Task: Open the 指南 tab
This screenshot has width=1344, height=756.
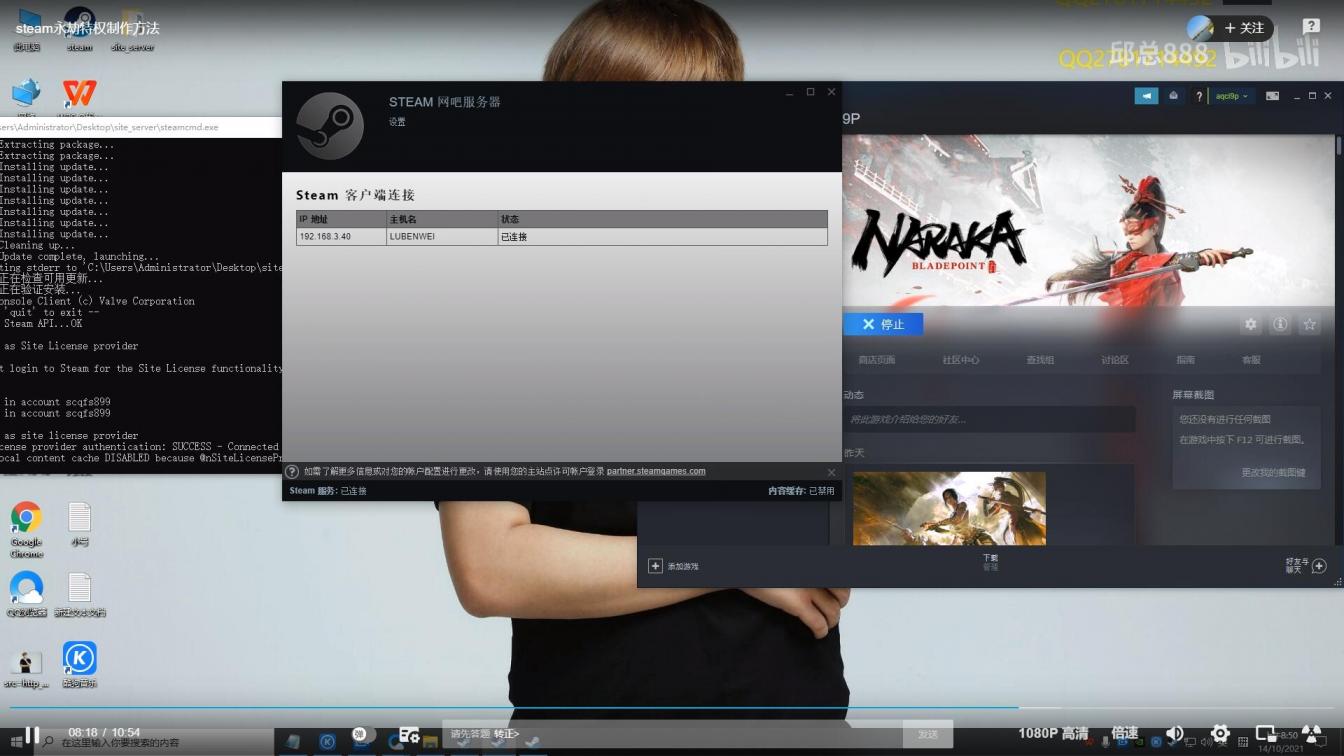Action: tap(1185, 360)
